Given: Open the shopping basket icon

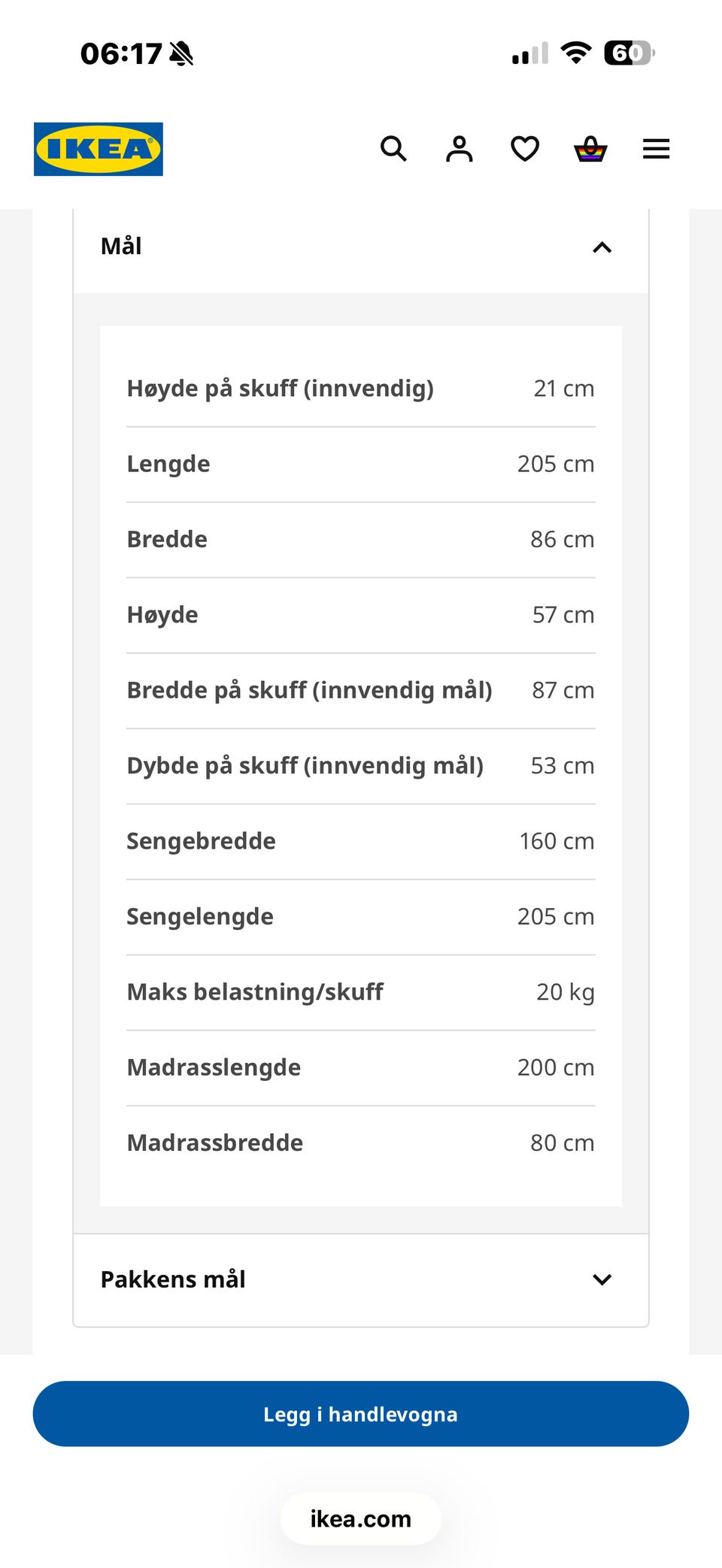Looking at the screenshot, I should pyautogui.click(x=590, y=149).
